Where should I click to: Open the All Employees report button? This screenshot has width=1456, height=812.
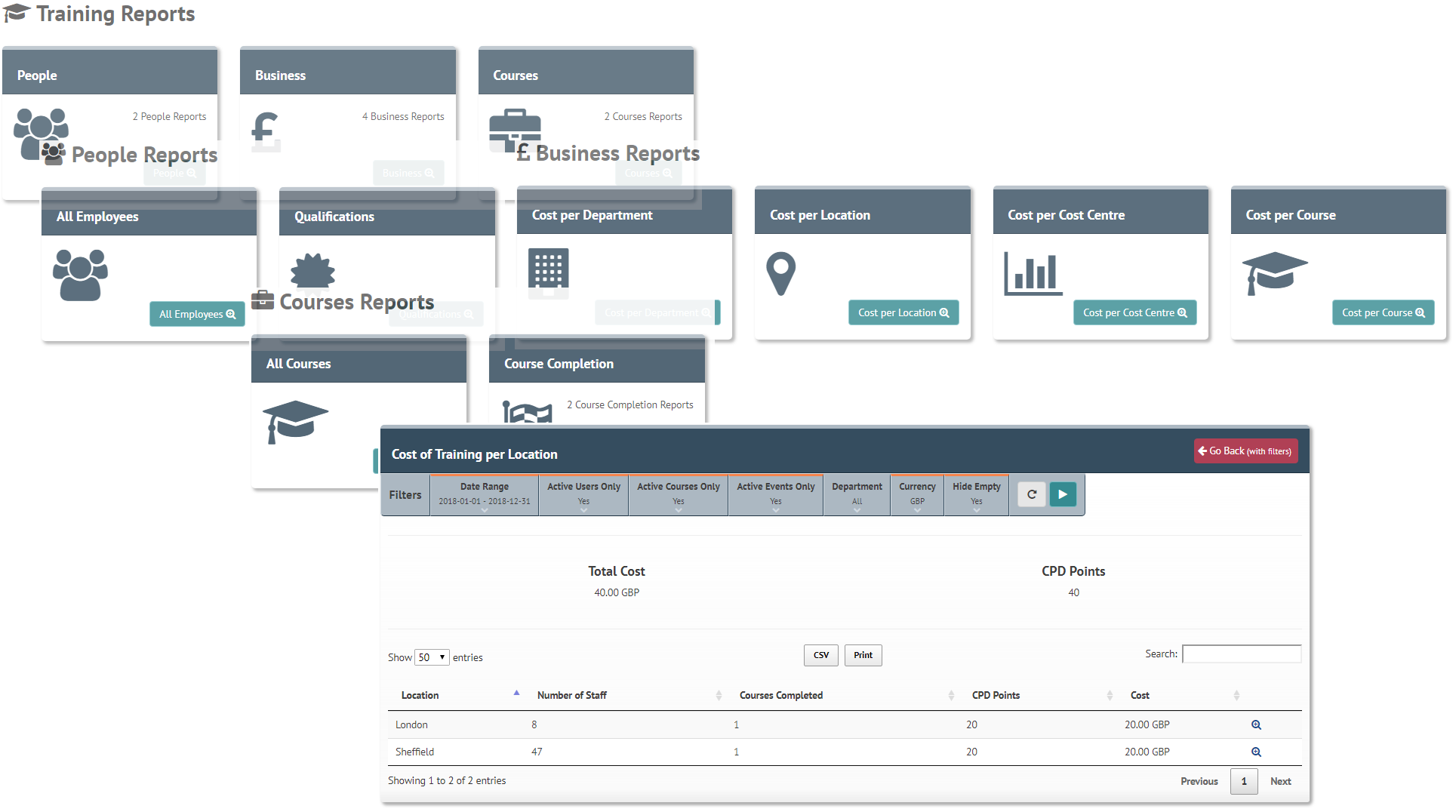[x=197, y=314]
